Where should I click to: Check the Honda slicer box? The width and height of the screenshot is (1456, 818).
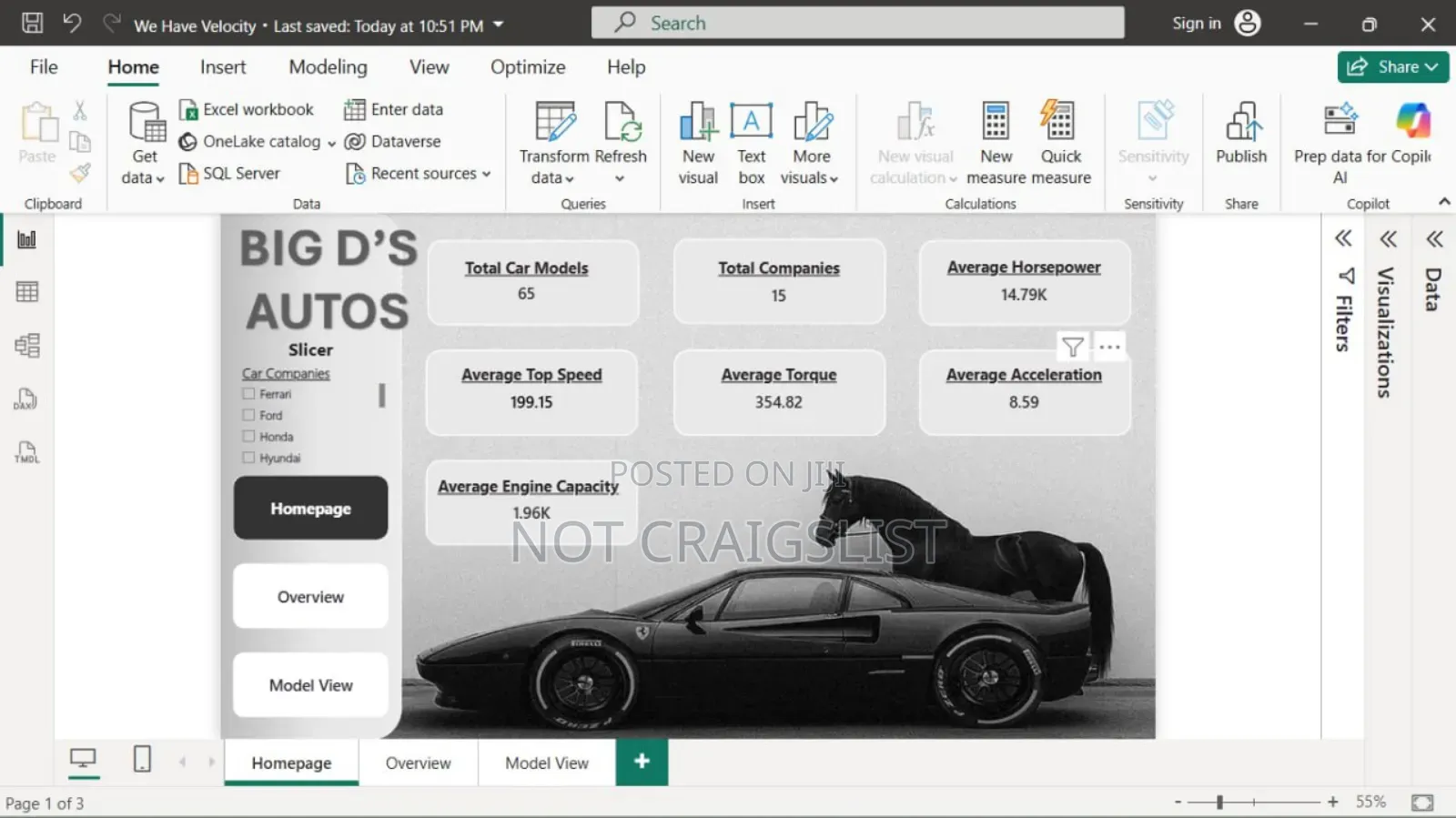(248, 437)
